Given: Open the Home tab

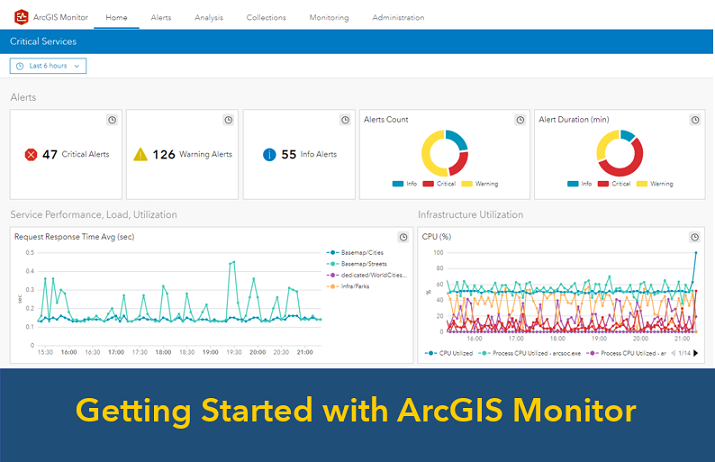Looking at the screenshot, I should click(x=116, y=17).
